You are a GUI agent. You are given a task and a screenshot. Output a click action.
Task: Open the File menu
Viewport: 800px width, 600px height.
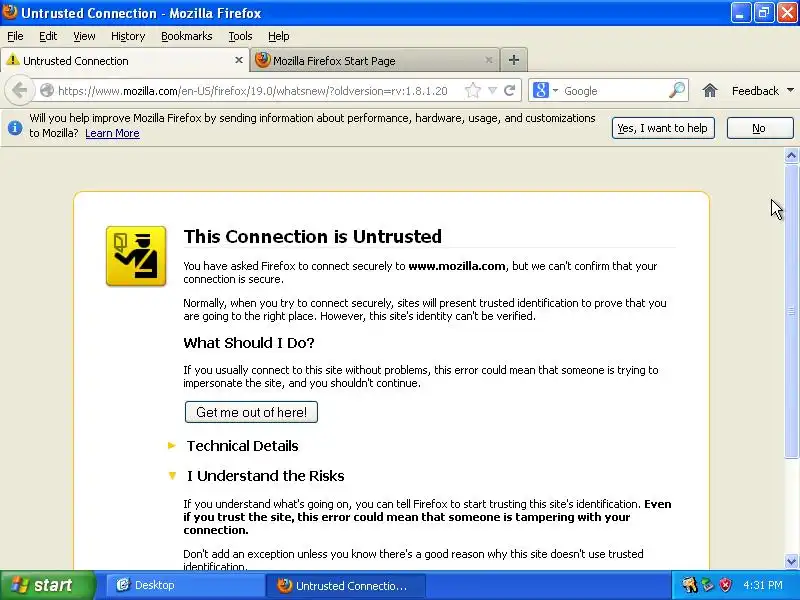click(x=15, y=36)
